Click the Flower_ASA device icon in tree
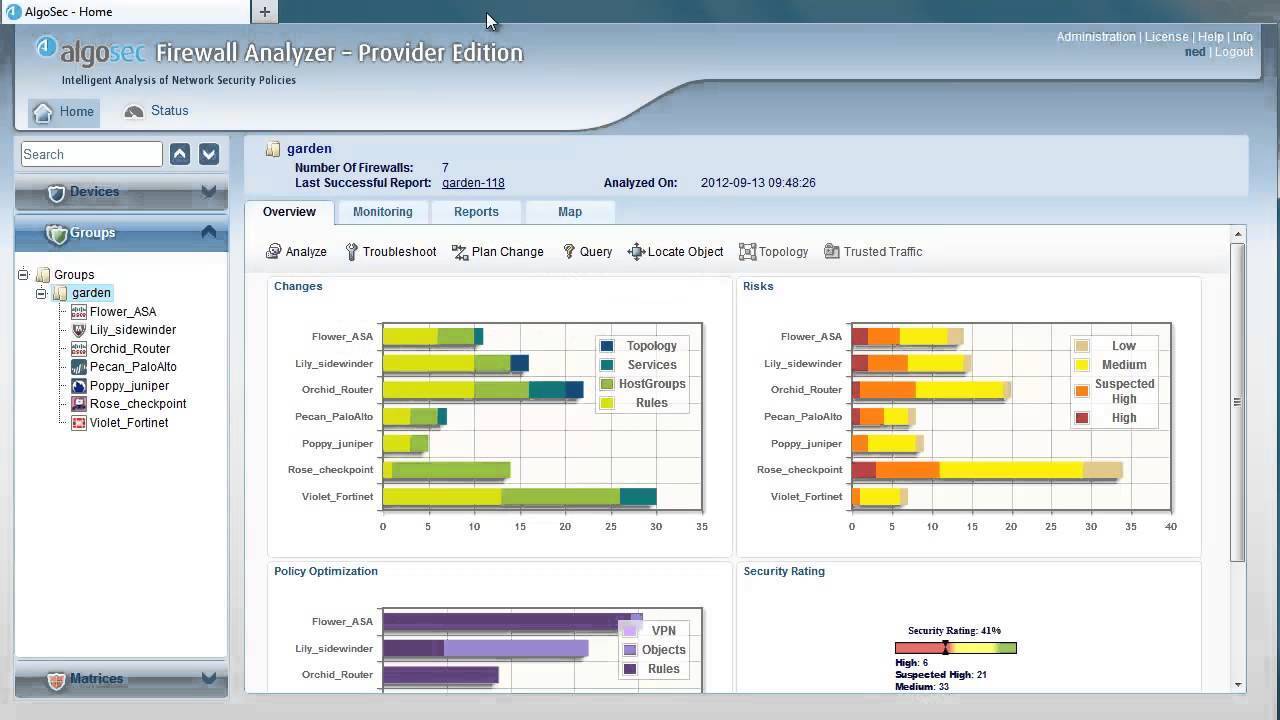Viewport: 1280px width, 720px height. point(79,312)
